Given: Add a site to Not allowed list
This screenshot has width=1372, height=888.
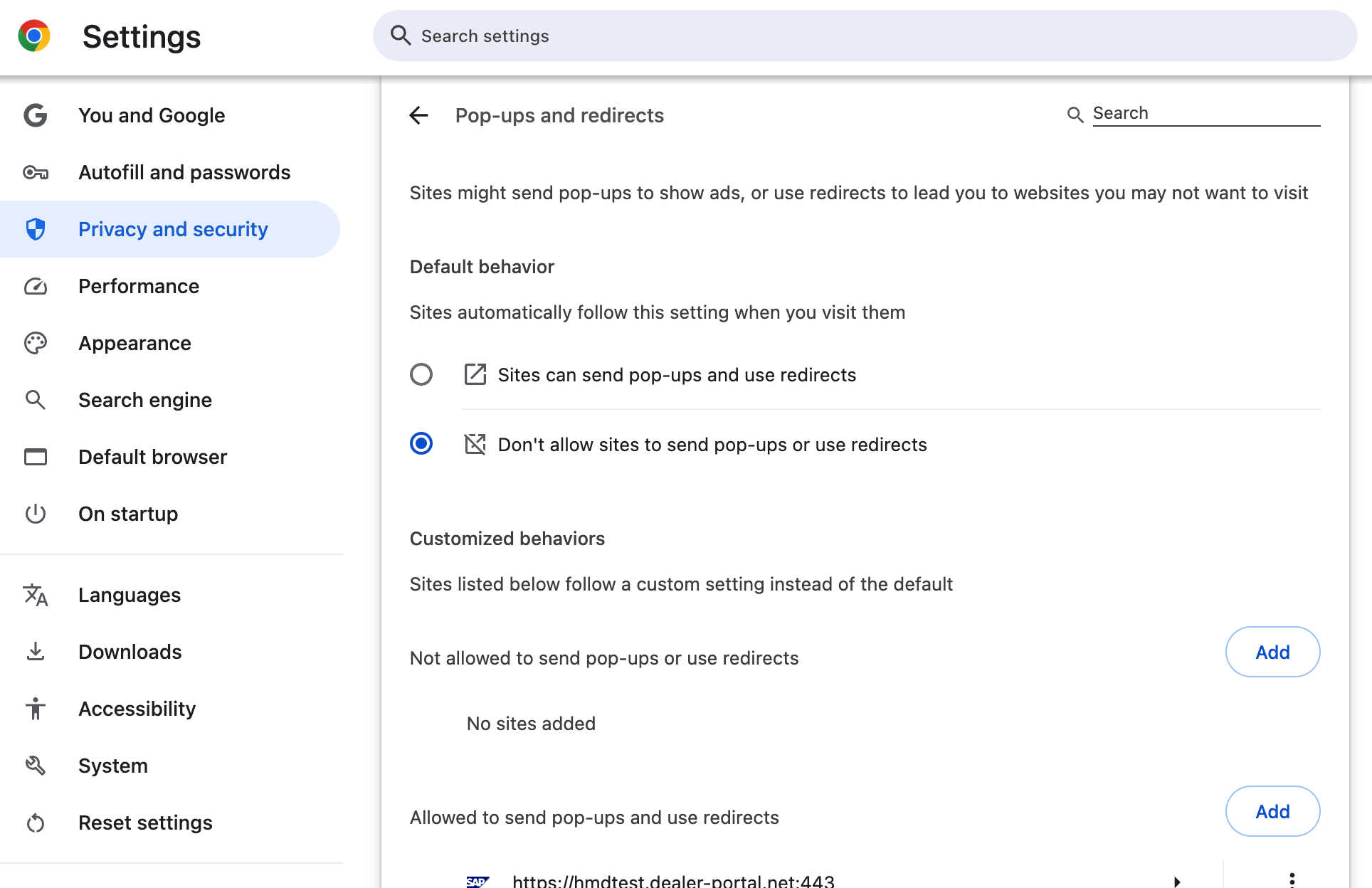Looking at the screenshot, I should 1272,652.
